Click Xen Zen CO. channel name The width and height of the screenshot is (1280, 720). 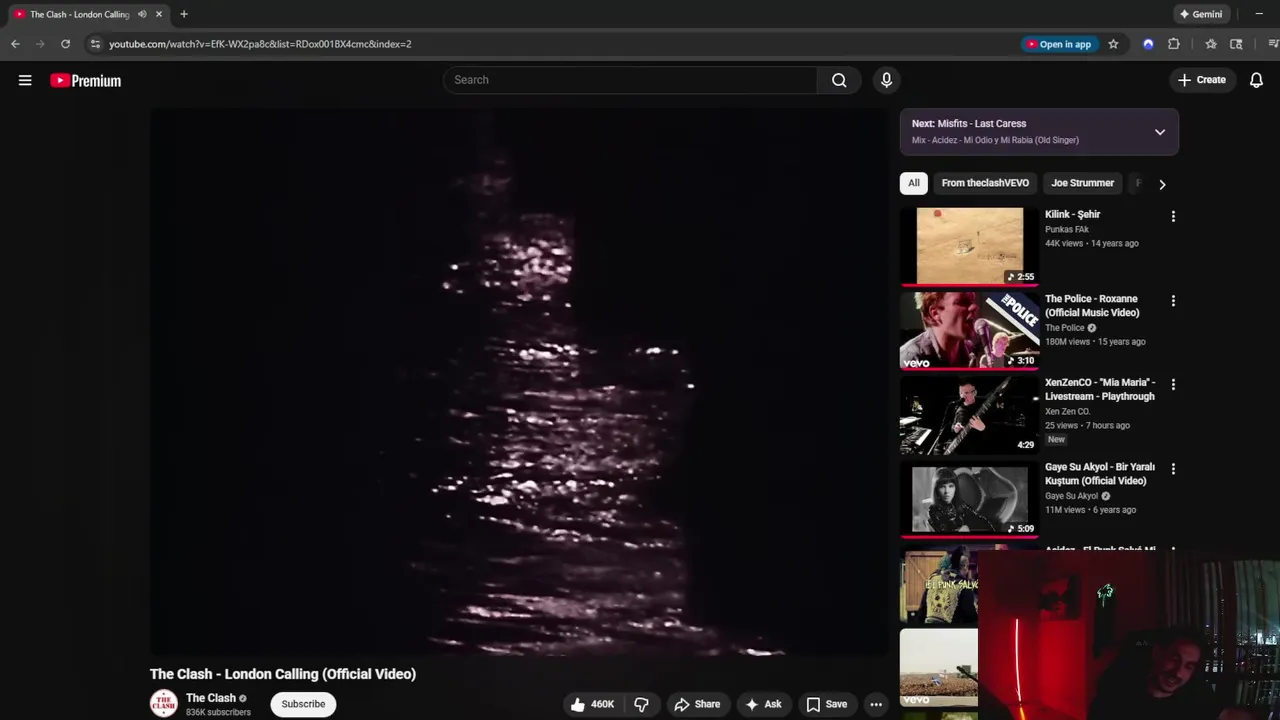click(1067, 412)
